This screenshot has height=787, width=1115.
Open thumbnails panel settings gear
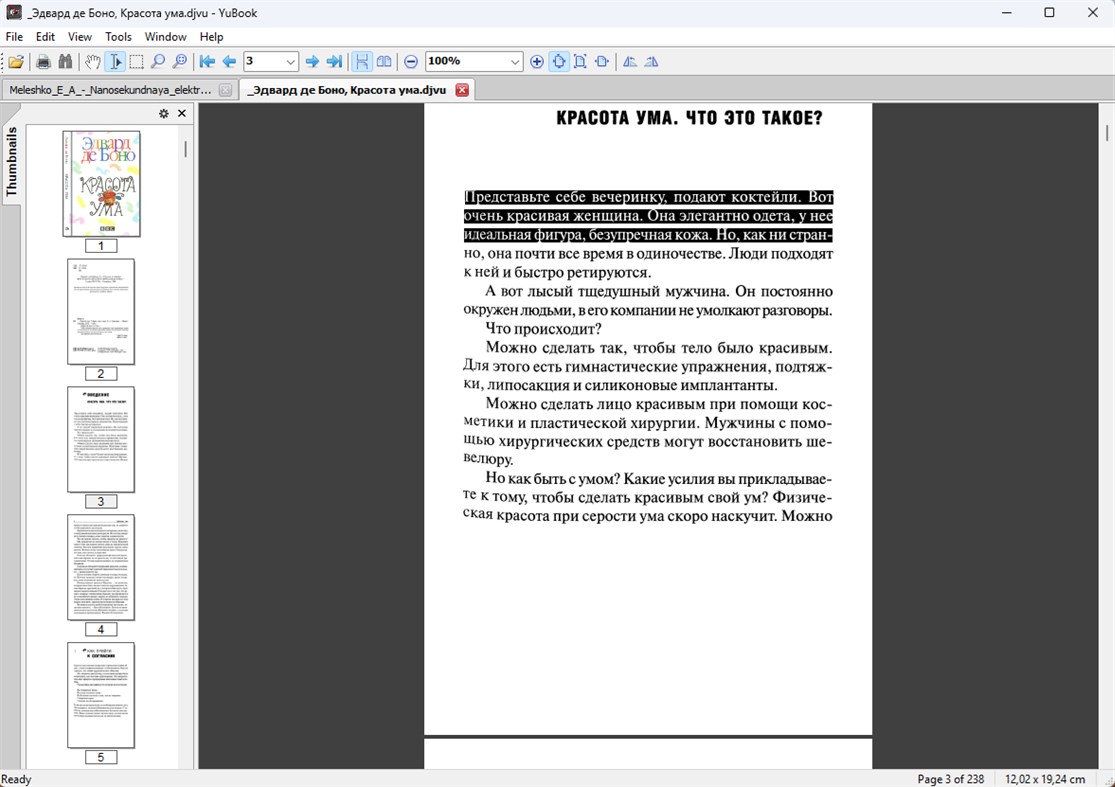click(164, 114)
